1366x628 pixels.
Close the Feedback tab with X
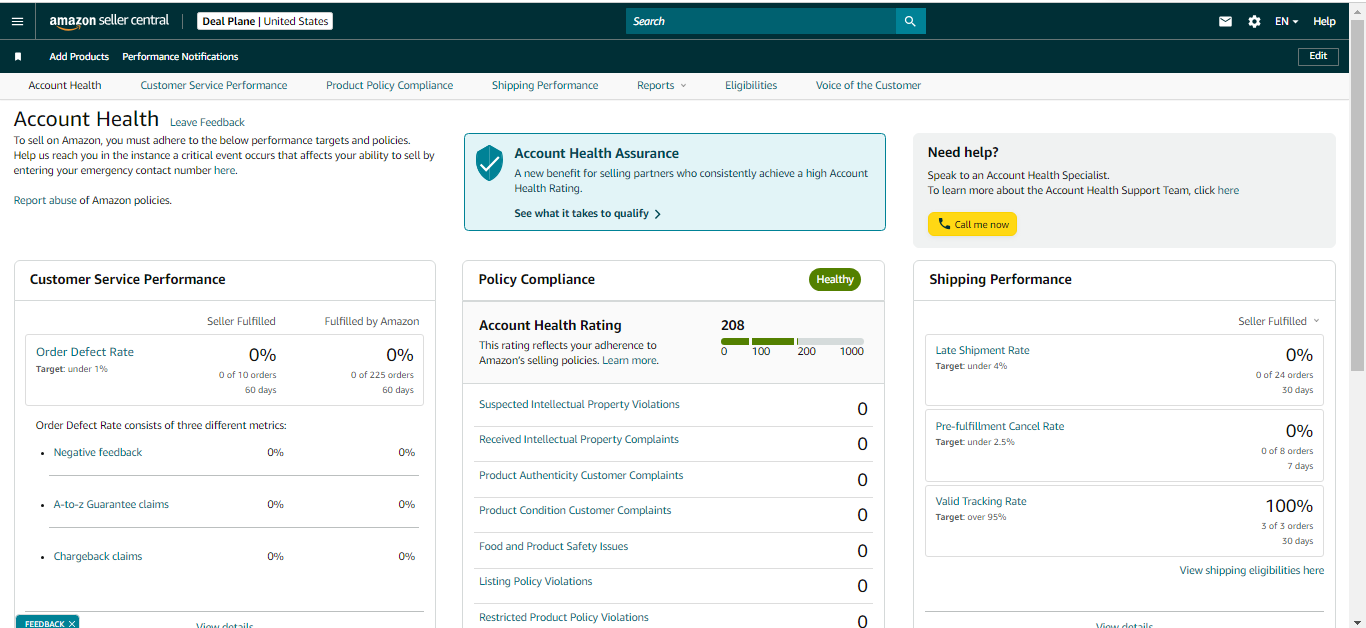coord(72,623)
